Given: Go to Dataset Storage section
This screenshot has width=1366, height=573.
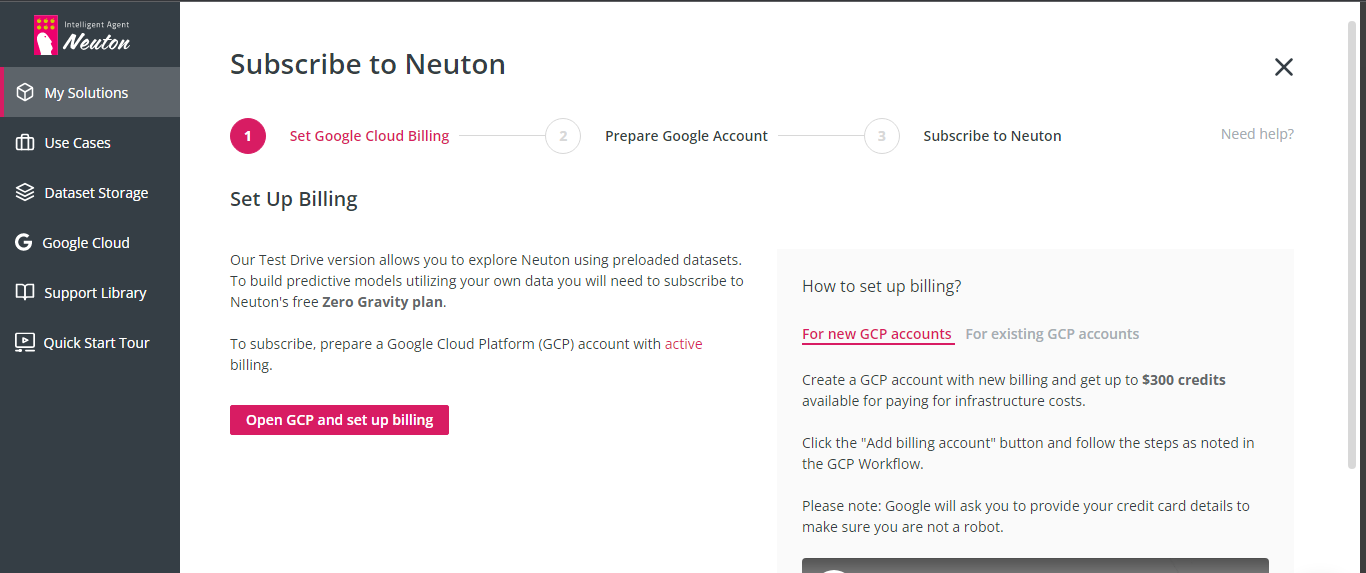Looking at the screenshot, I should pos(96,193).
